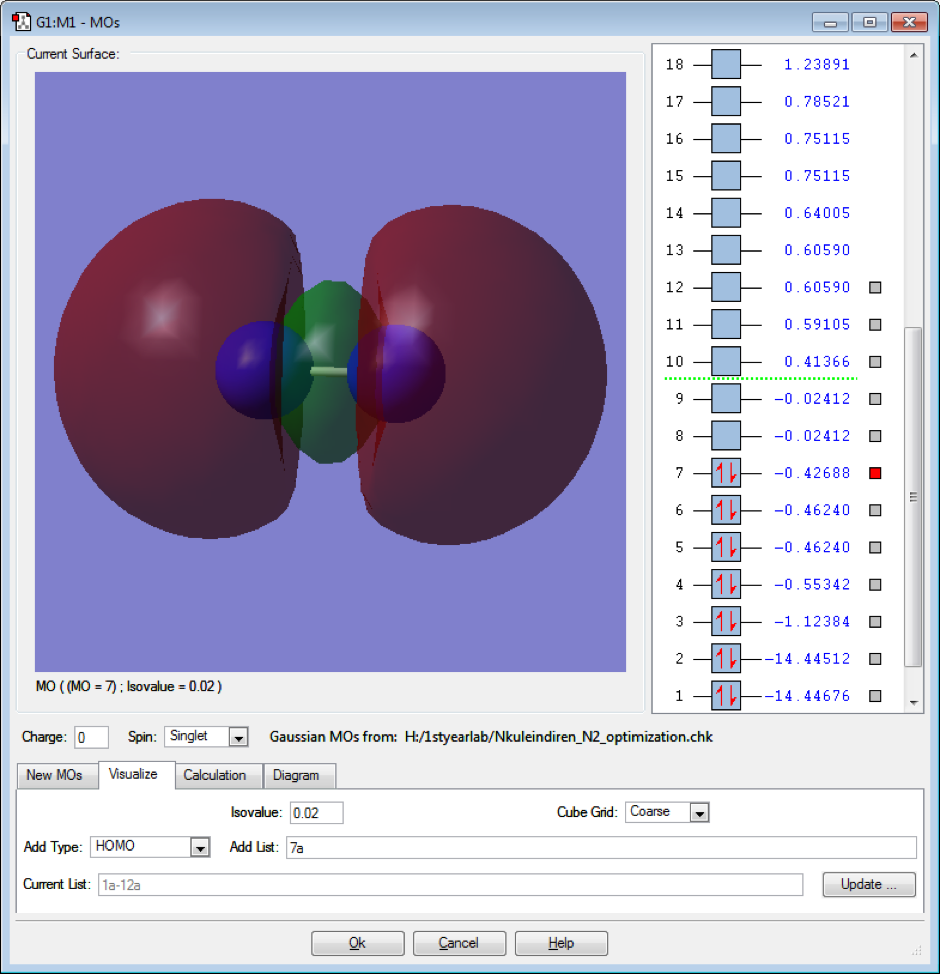Select occupied orbital box for MO 3
940x974 pixels.
(726, 622)
